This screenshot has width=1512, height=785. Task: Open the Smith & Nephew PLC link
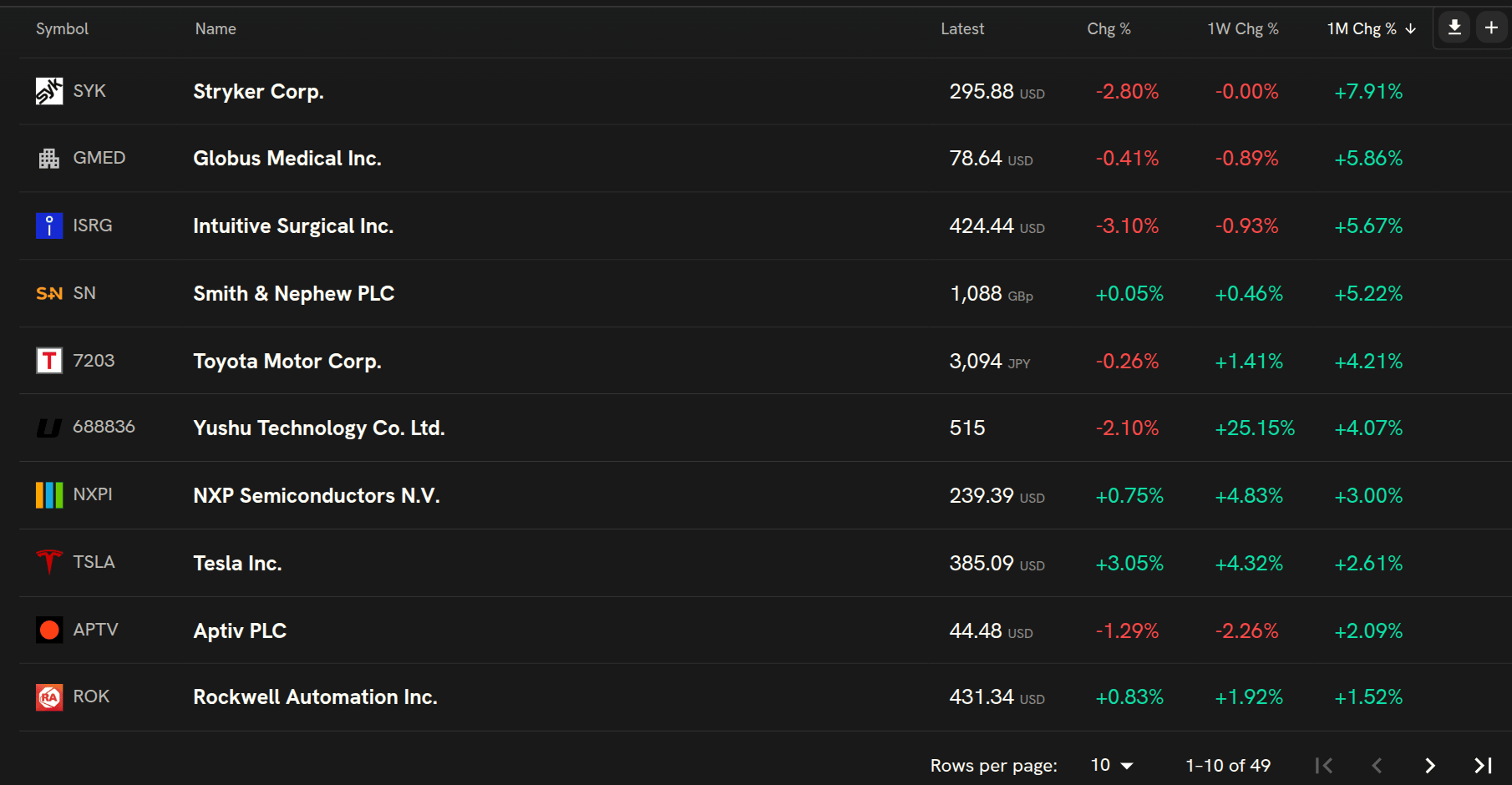(x=294, y=293)
